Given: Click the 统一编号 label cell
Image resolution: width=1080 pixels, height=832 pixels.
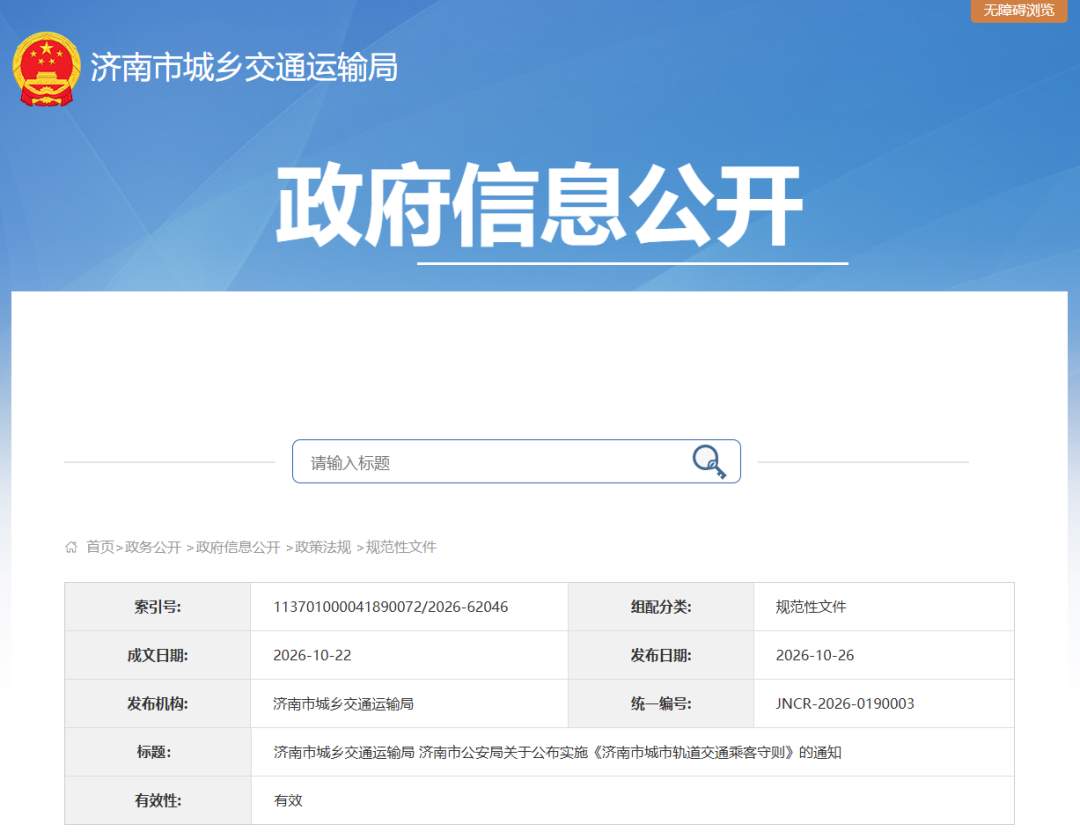Looking at the screenshot, I should coord(661,703).
